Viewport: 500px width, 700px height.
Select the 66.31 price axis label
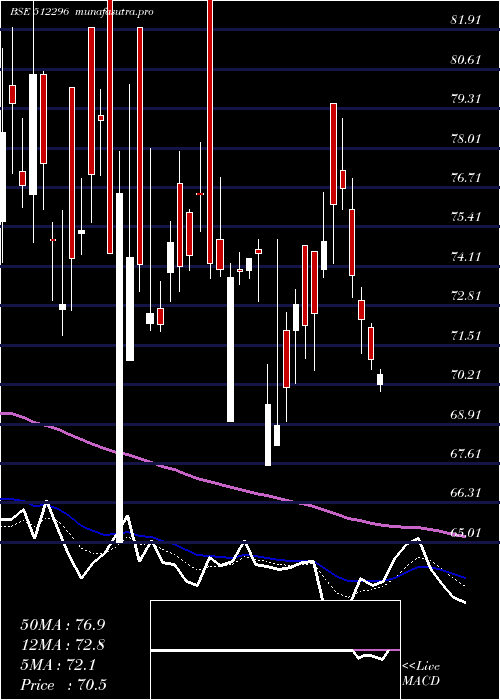(x=466, y=493)
